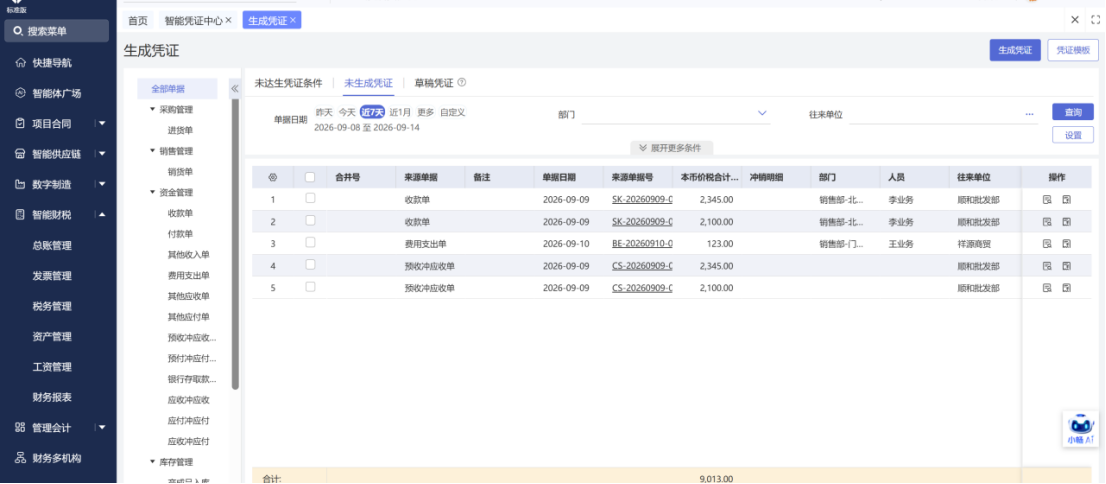This screenshot has width=1106, height=484.
Task: Switch to the 智能凭证中心 tab
Action: tap(193, 20)
